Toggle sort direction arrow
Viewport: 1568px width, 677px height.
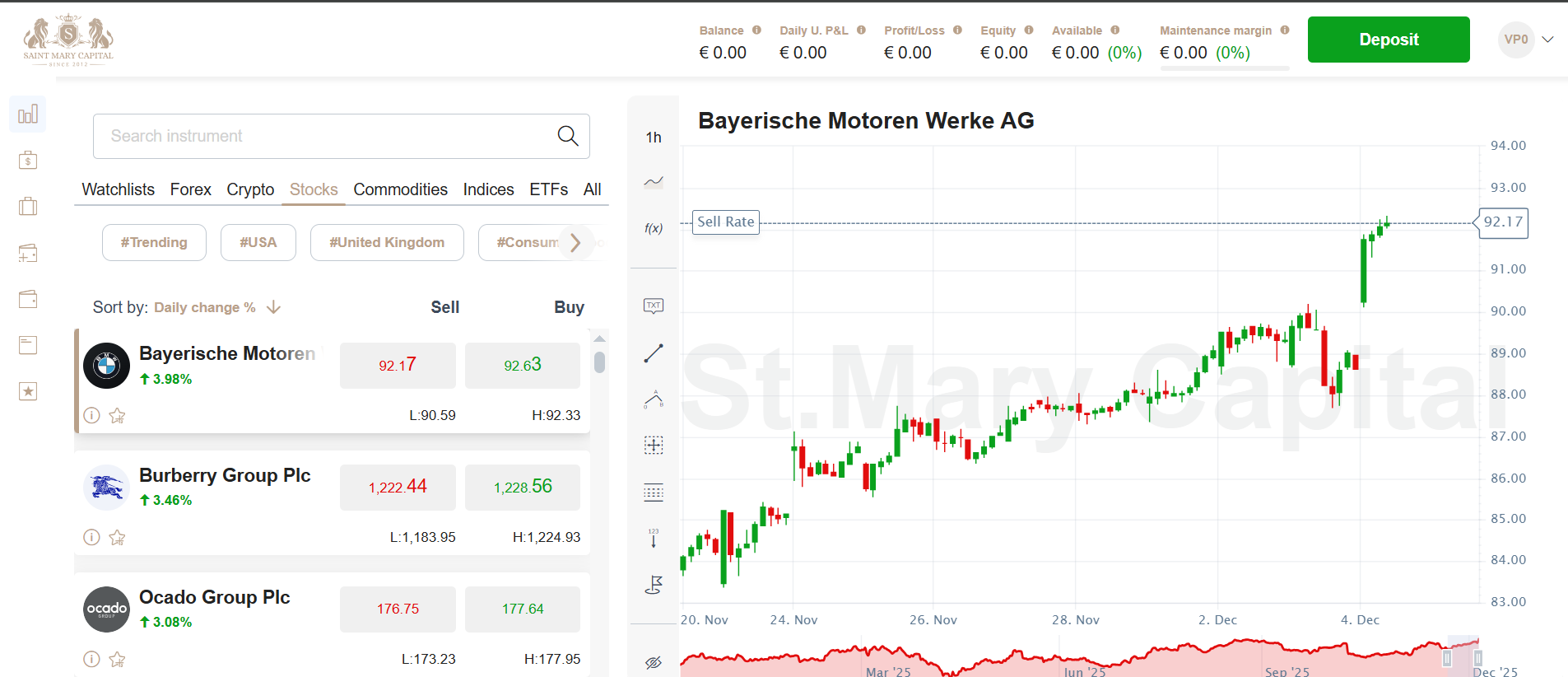pyautogui.click(x=274, y=307)
